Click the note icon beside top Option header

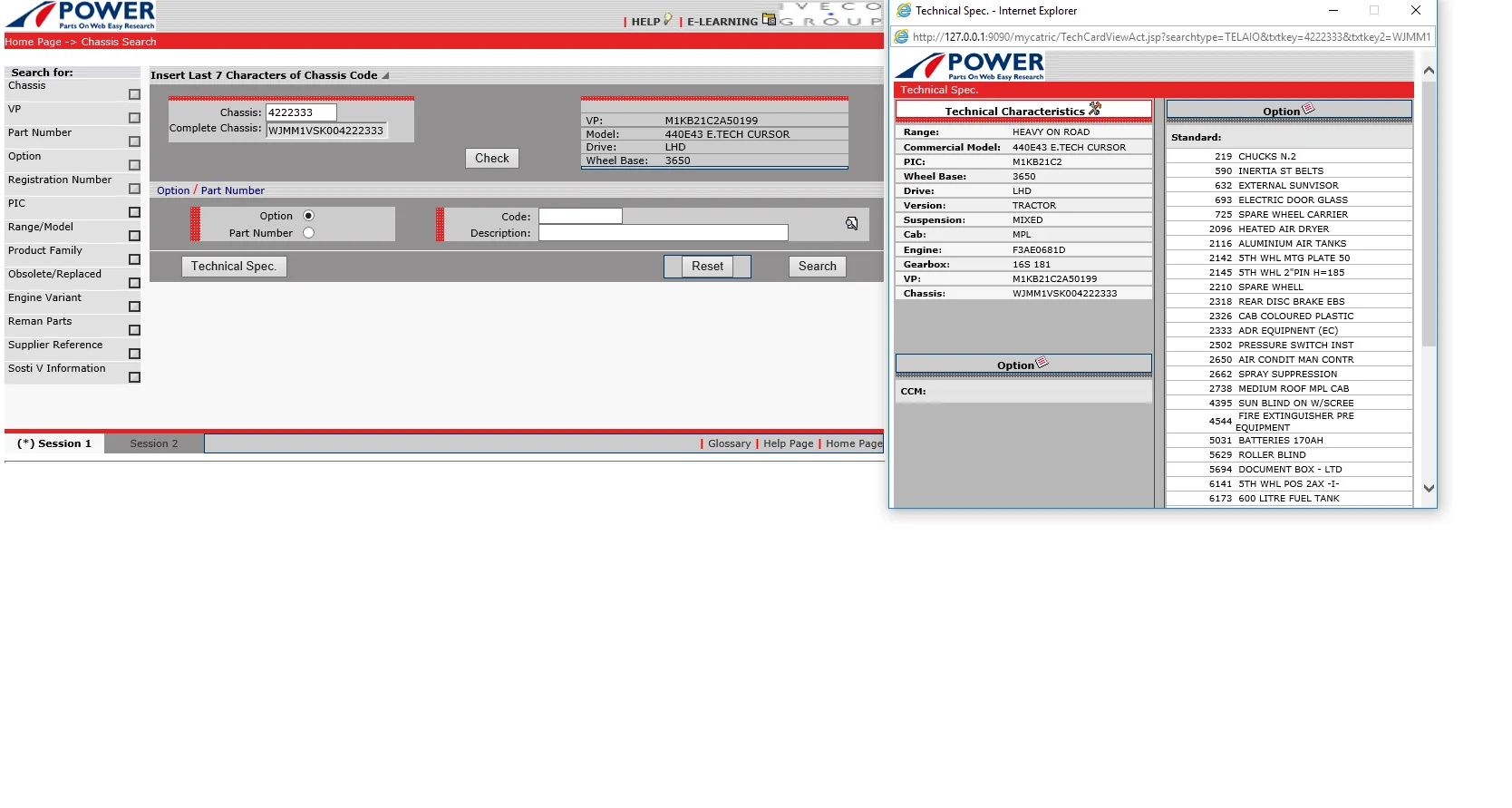tap(1308, 109)
